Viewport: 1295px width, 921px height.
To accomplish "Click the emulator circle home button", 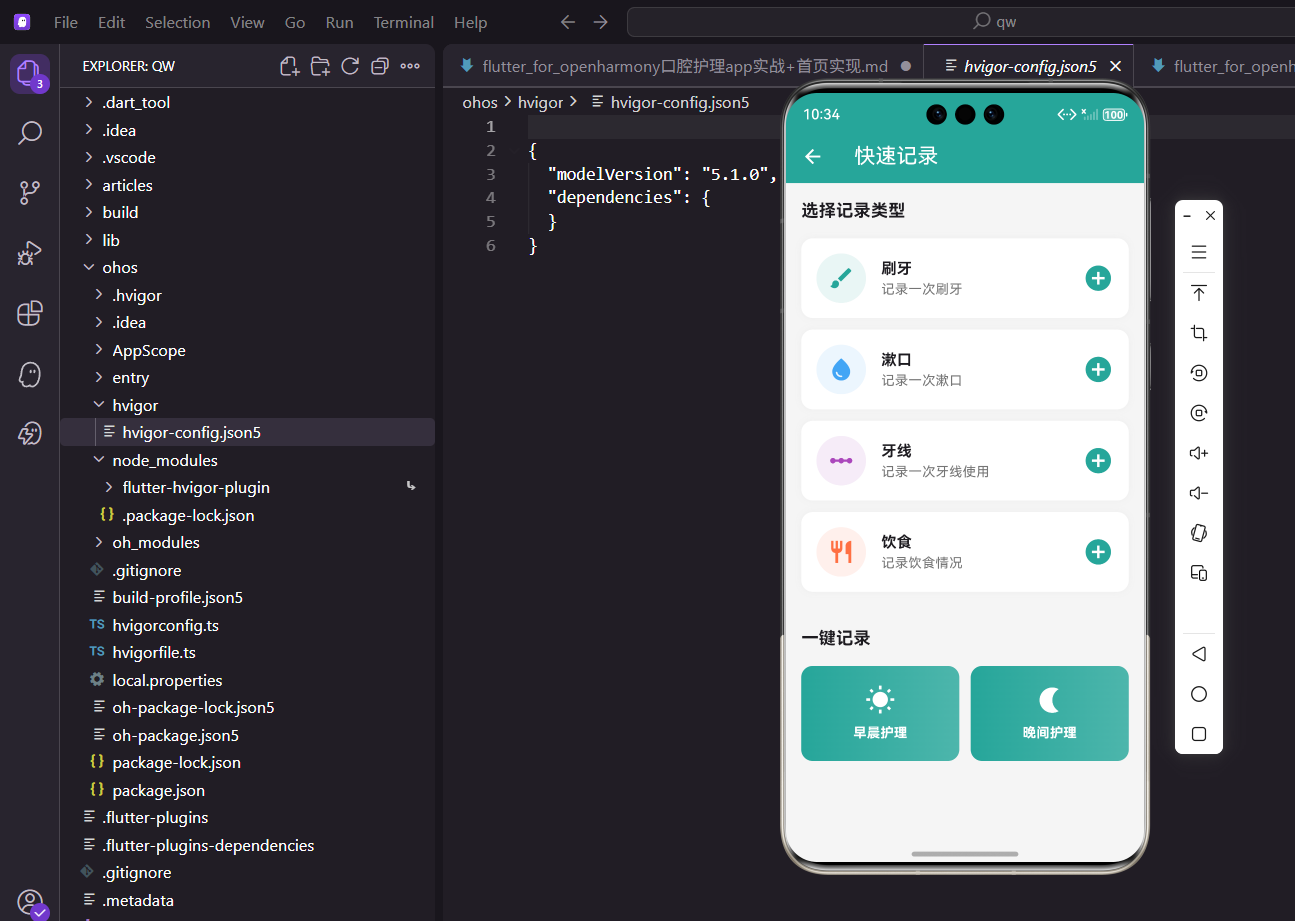I will (x=1199, y=694).
